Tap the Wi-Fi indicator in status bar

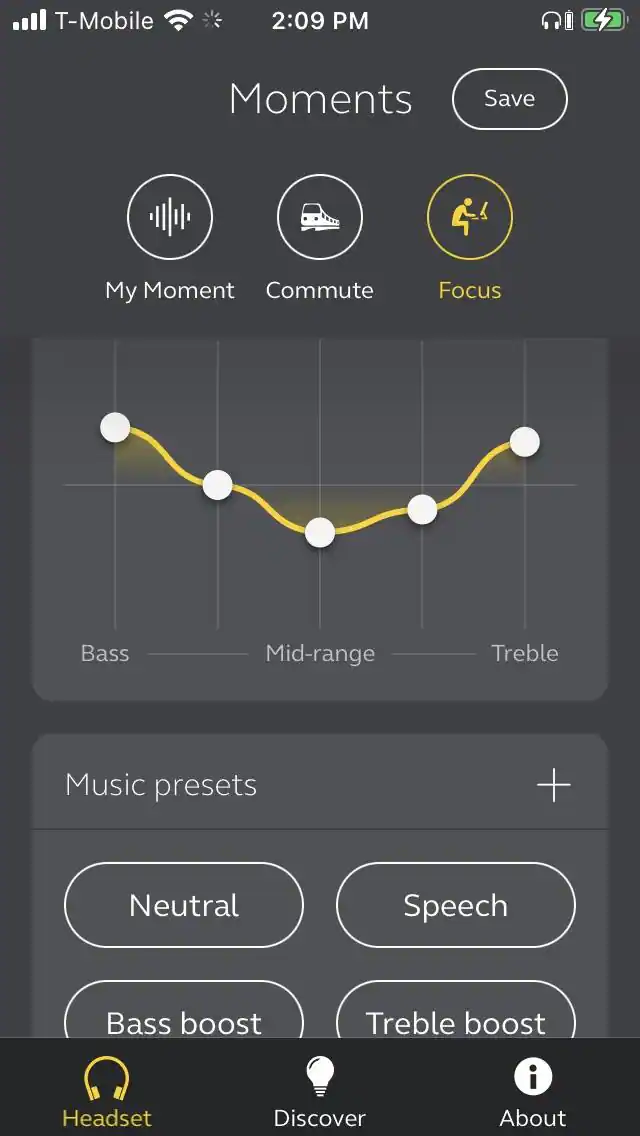pyautogui.click(x=179, y=20)
